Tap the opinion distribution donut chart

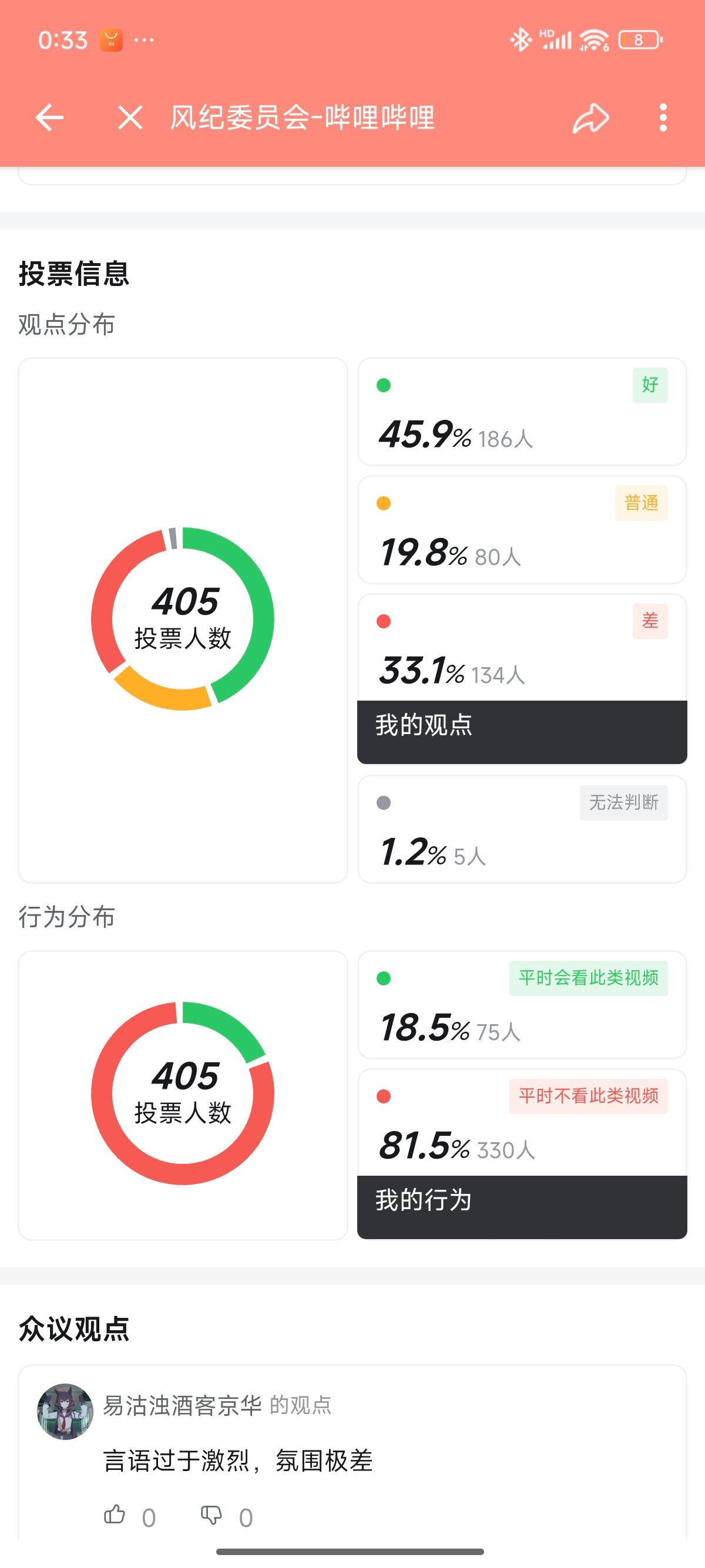[183, 618]
